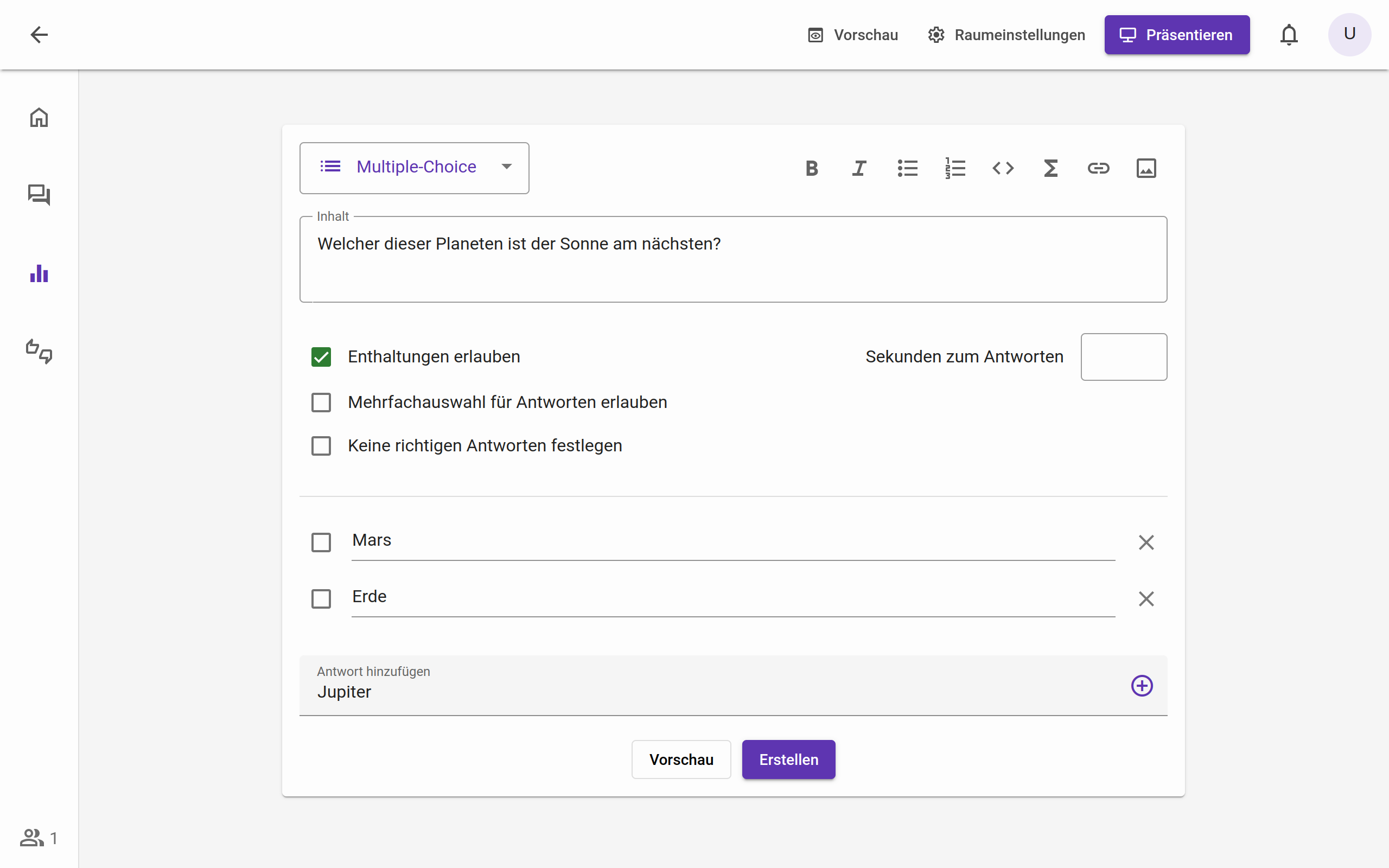Enable Mehrfachauswahl für Antworten erlauben
This screenshot has width=1389, height=868.
click(x=321, y=403)
